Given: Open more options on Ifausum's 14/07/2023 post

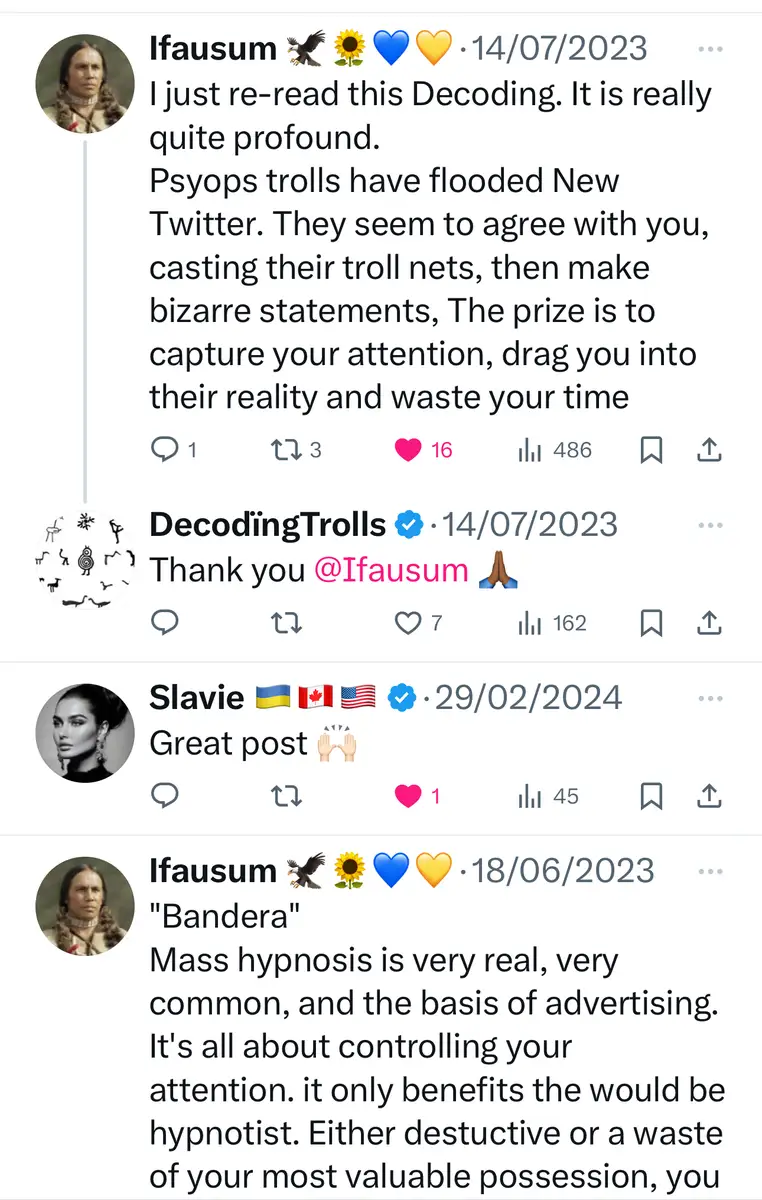Looking at the screenshot, I should (x=709, y=48).
